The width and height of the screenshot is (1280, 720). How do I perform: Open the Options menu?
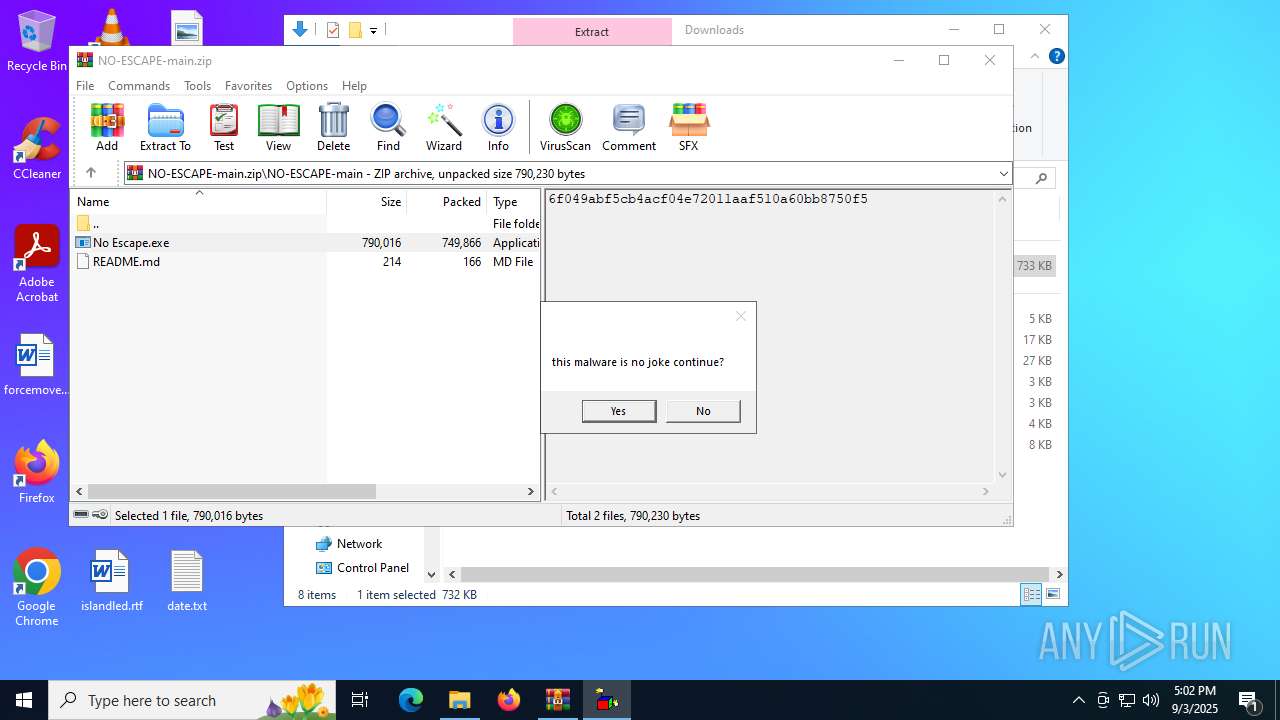click(x=307, y=86)
